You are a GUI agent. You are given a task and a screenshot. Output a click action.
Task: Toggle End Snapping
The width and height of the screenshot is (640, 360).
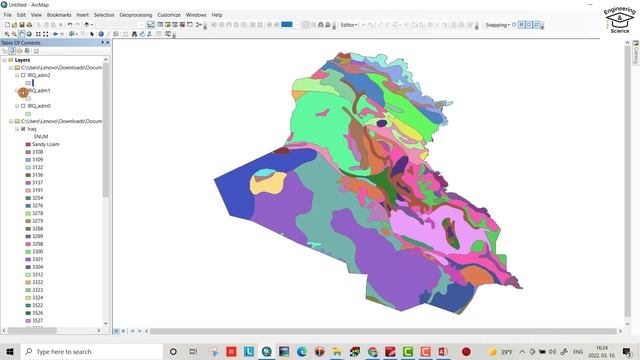[522, 25]
